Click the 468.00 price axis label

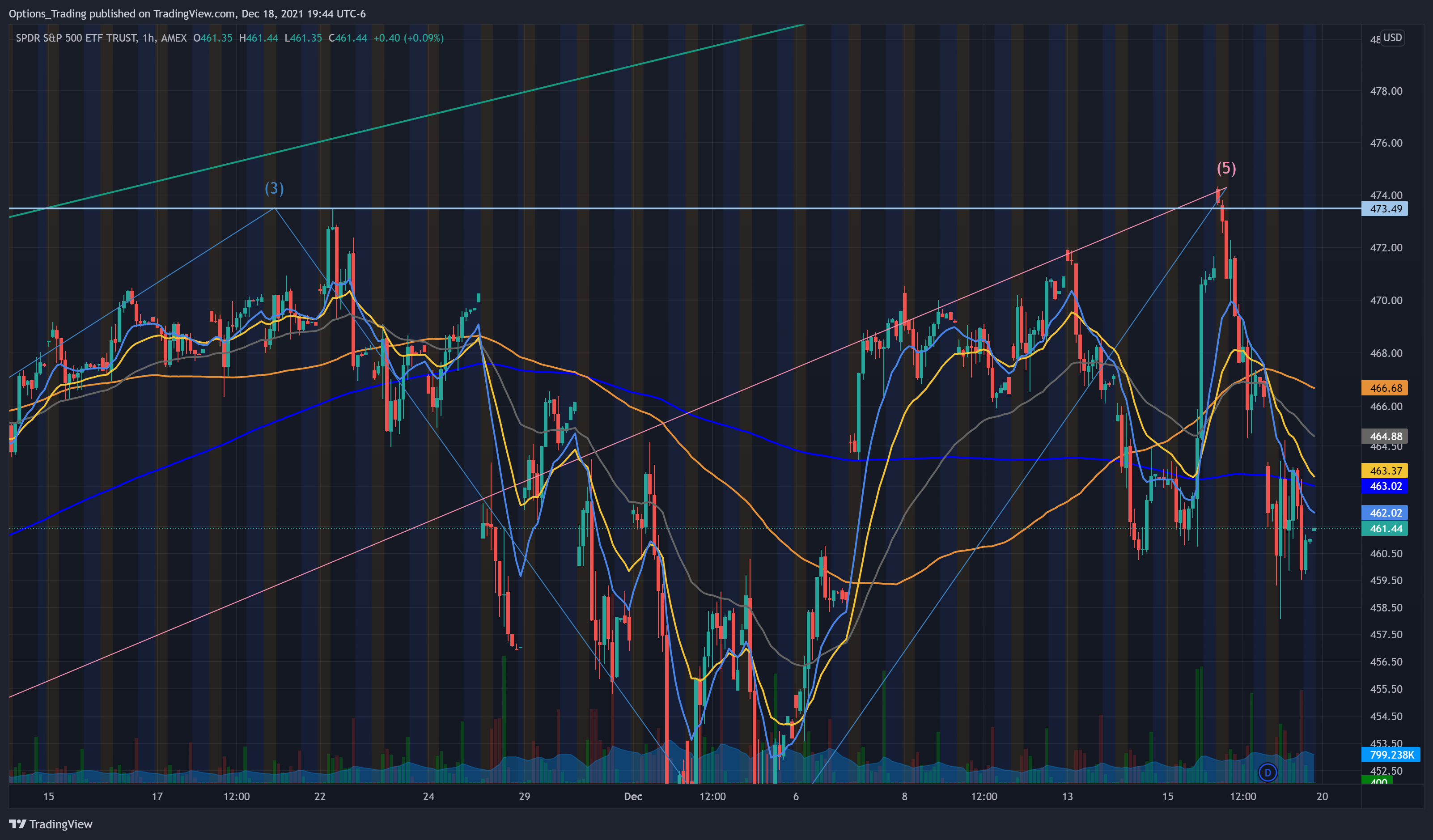click(1386, 353)
